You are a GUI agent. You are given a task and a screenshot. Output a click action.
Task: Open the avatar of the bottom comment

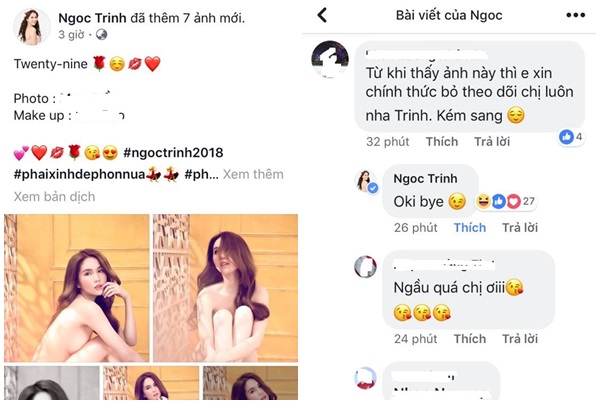point(366,379)
